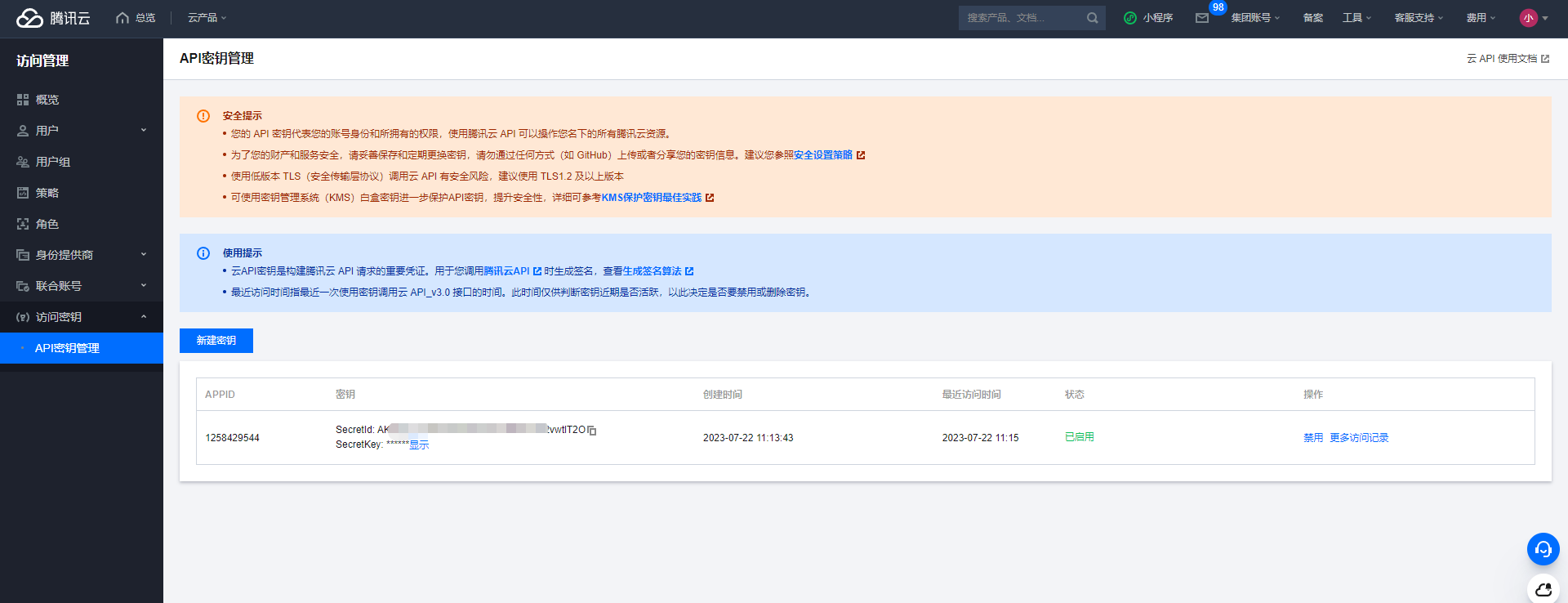The image size is (1568, 603).
Task: Copy the SecretId with copy icon
Action: (x=592, y=431)
